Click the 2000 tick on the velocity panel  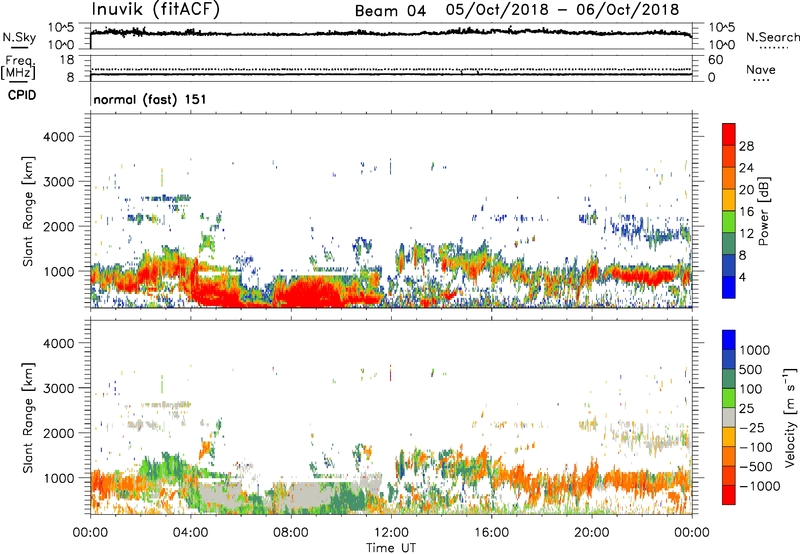[58, 433]
